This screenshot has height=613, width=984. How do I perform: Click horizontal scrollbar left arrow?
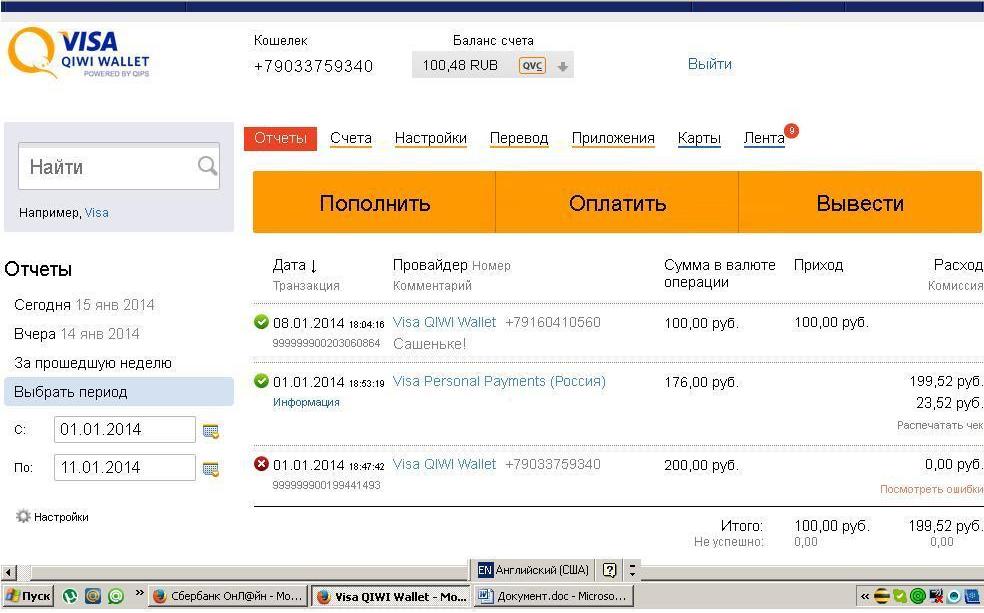click(x=8, y=572)
